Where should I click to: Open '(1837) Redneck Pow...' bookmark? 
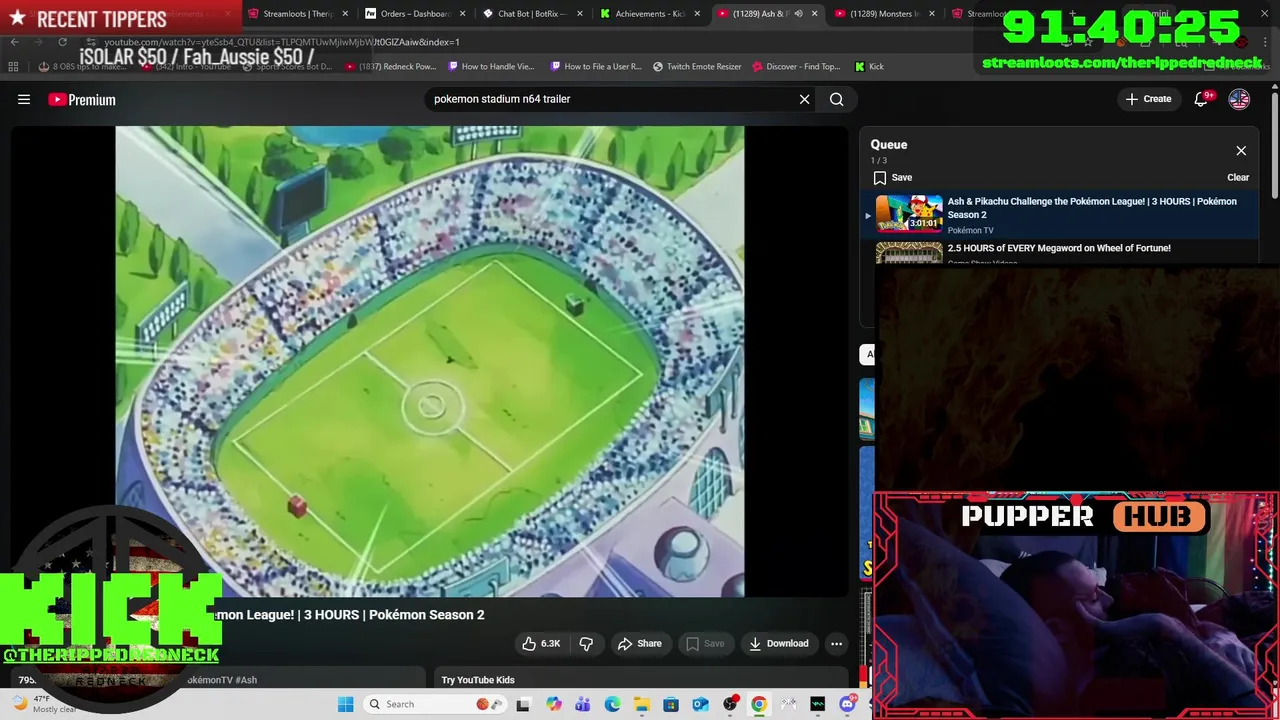point(390,67)
